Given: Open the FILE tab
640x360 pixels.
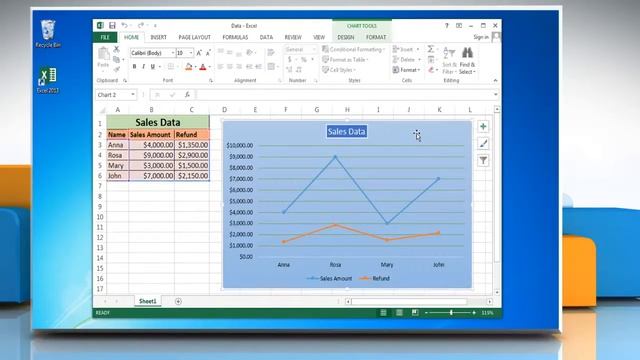Looking at the screenshot, I should pos(105,37).
